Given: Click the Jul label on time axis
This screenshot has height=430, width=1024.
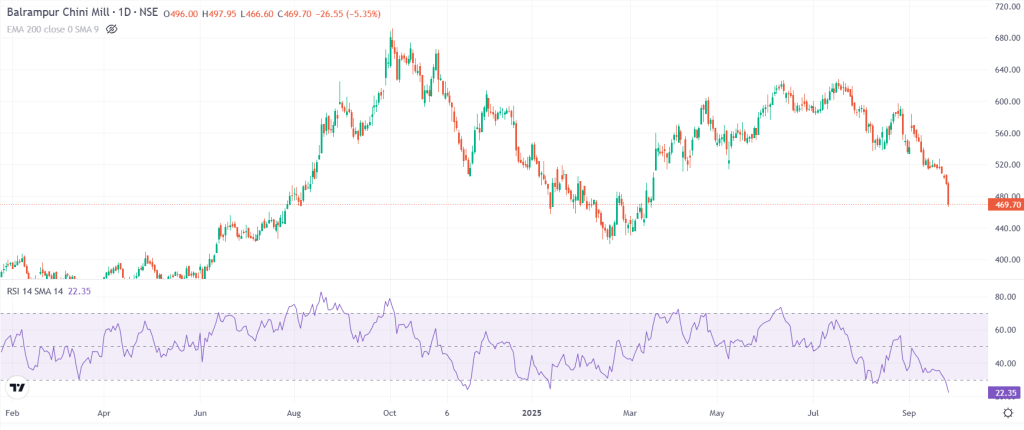Looking at the screenshot, I should click(x=814, y=414).
